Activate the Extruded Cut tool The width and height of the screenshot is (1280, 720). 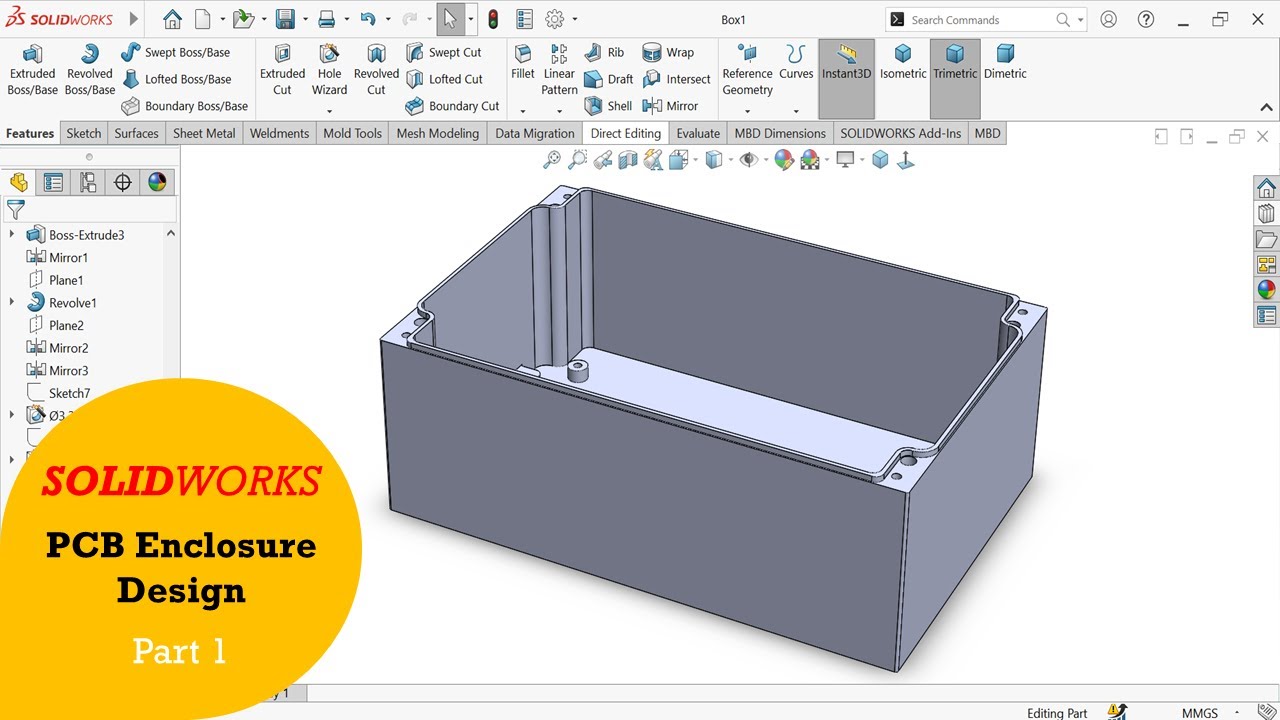[x=283, y=70]
